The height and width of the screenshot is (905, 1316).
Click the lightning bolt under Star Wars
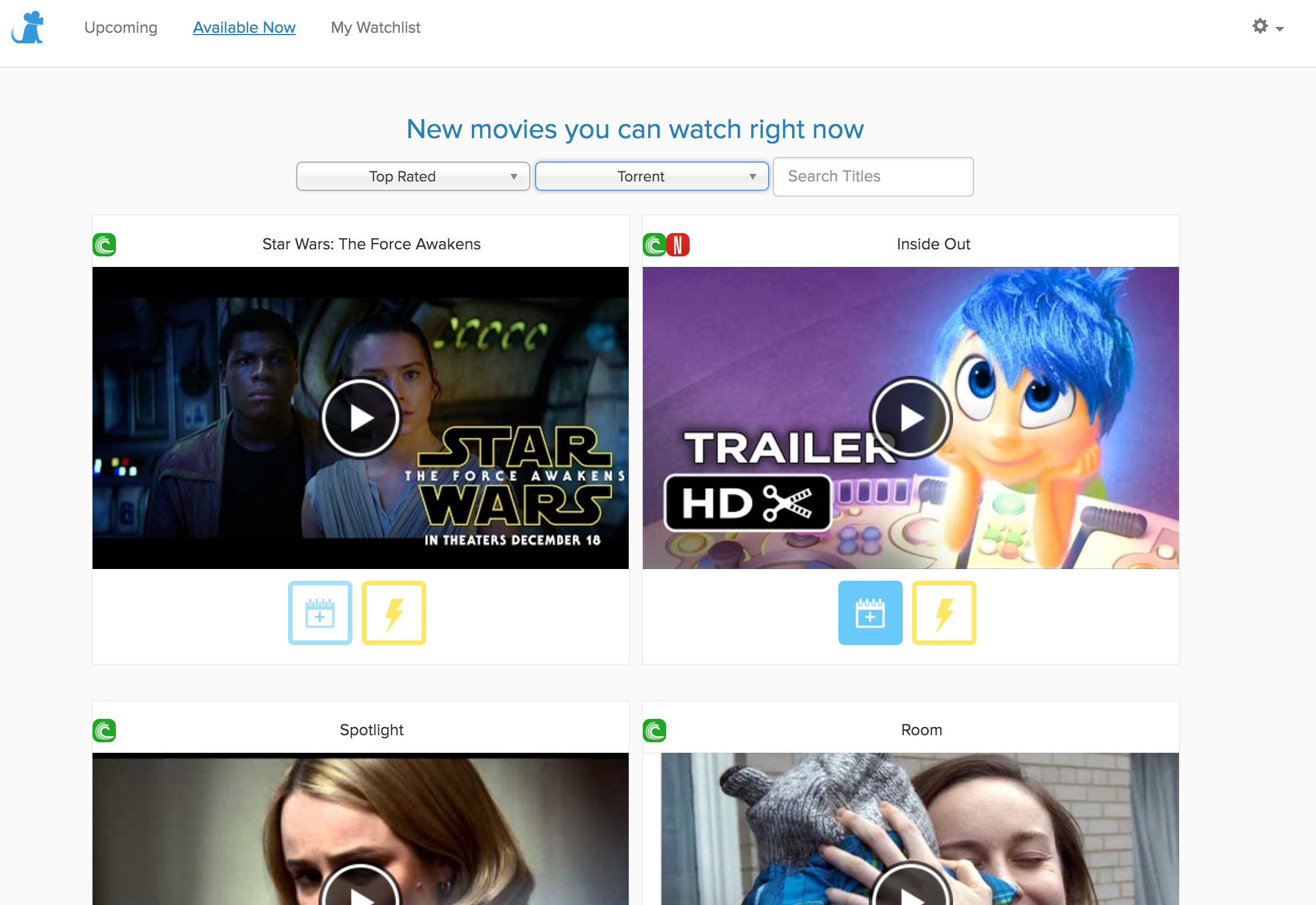pos(393,613)
